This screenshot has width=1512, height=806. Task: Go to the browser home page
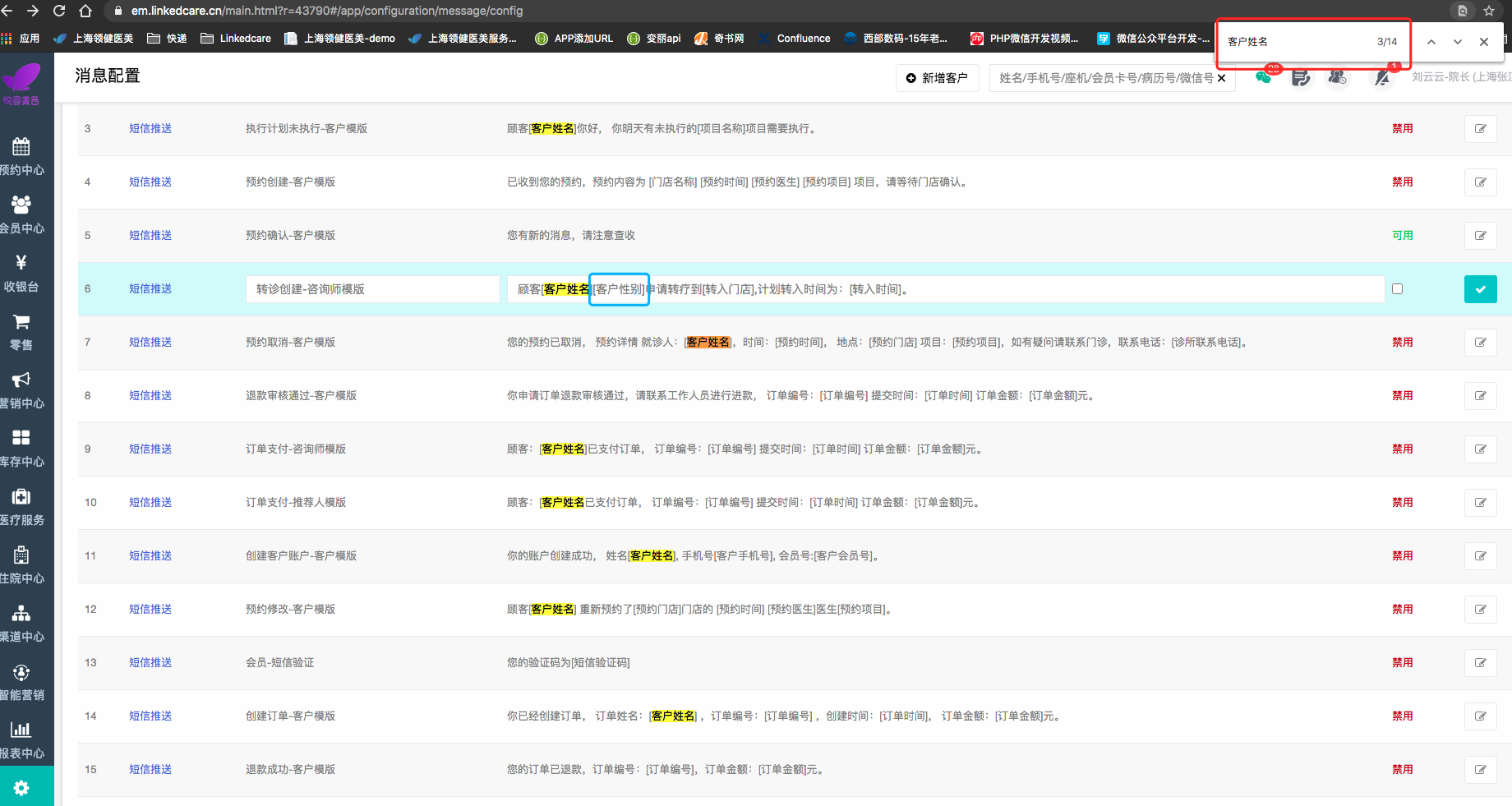coord(85,11)
